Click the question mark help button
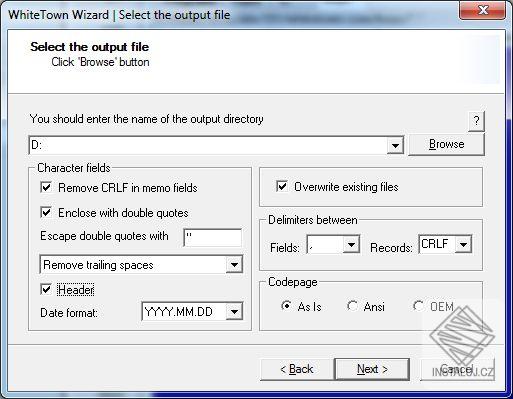 pos(476,121)
